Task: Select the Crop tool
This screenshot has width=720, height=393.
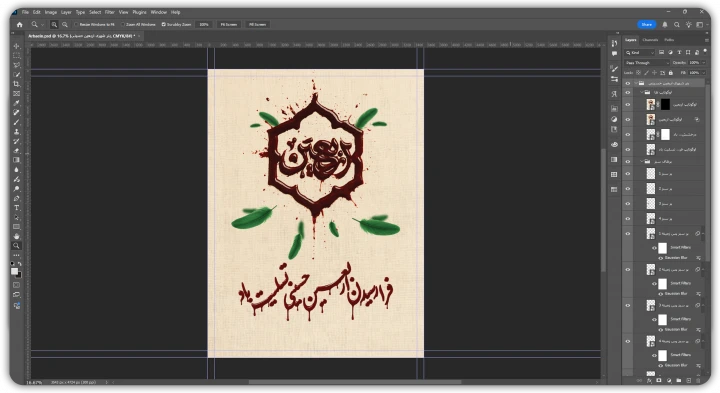Action: pos(17,84)
